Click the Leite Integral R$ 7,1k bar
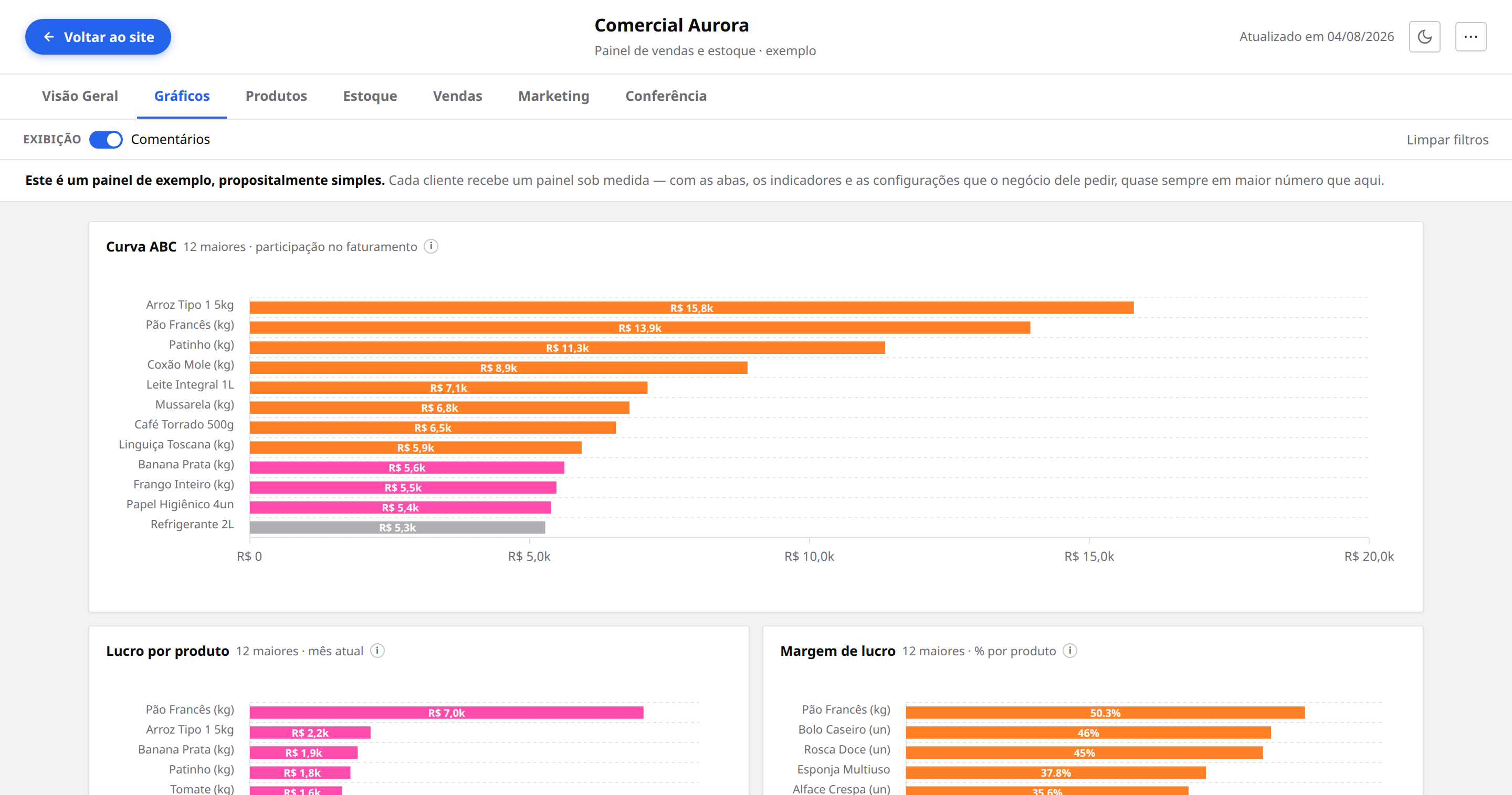 448,388
